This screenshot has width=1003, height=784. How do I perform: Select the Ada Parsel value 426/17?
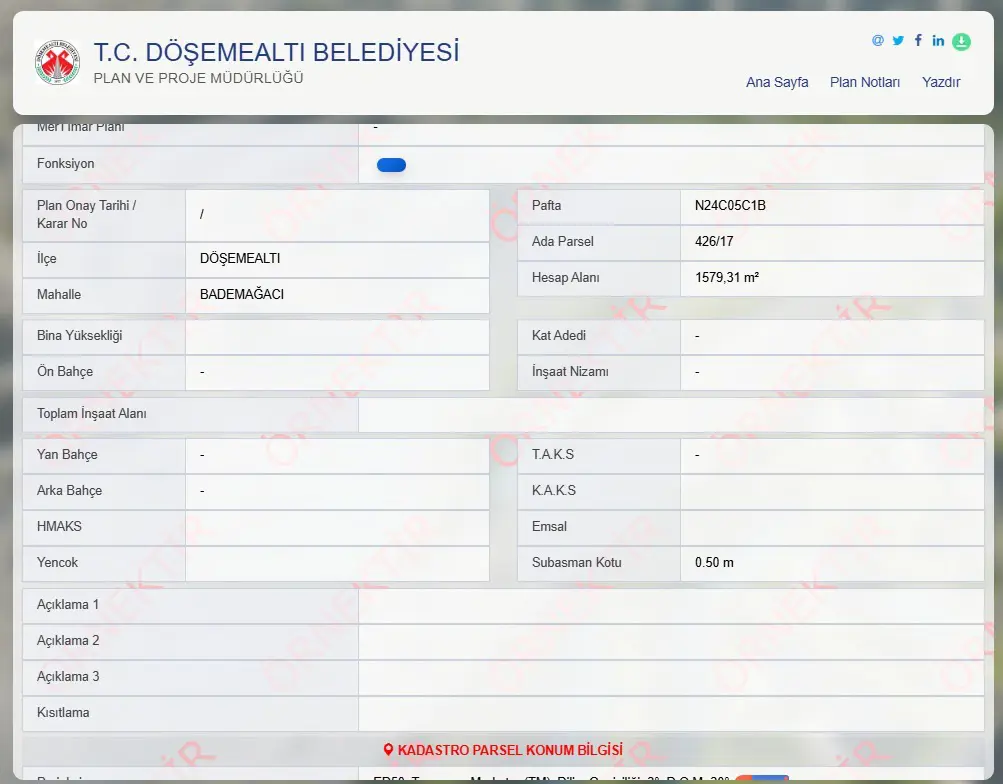[x=714, y=241]
